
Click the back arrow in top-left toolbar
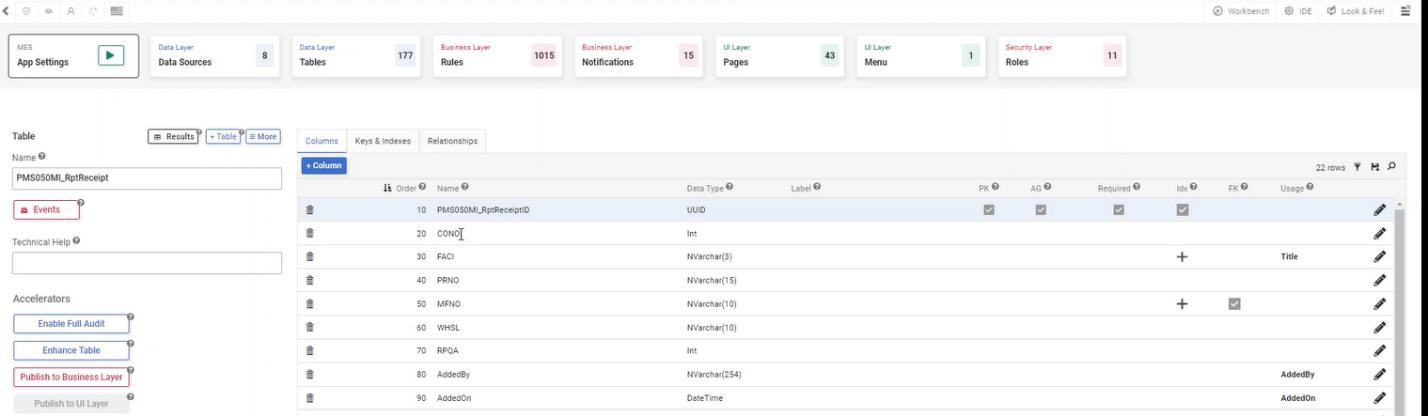point(8,10)
